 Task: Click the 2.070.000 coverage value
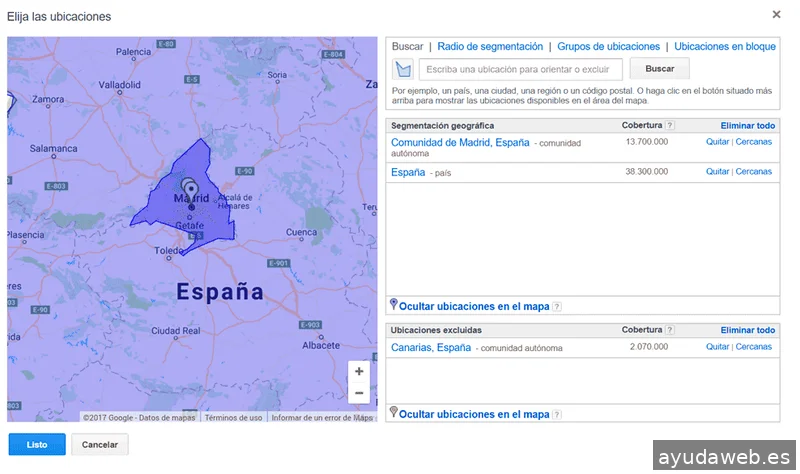click(x=648, y=346)
